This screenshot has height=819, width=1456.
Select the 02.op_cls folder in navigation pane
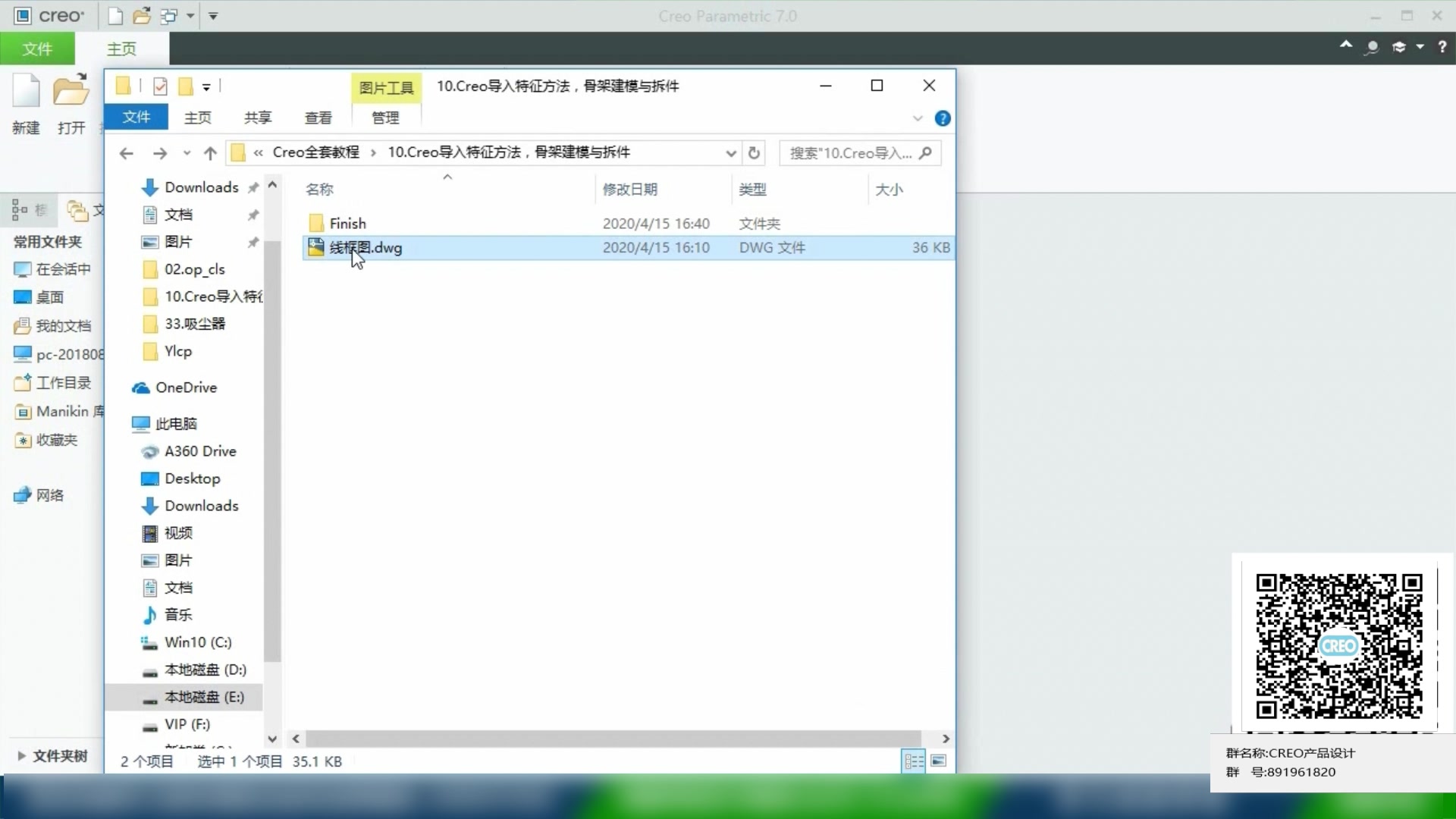195,269
